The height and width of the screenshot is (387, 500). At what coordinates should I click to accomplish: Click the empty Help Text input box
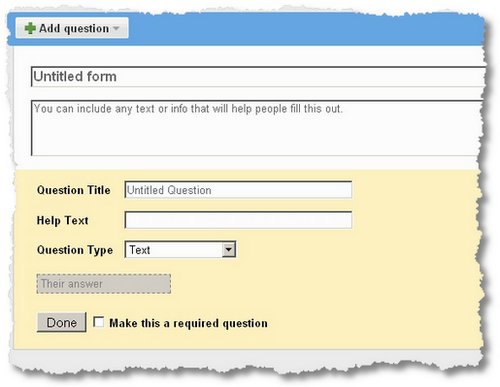point(238,220)
